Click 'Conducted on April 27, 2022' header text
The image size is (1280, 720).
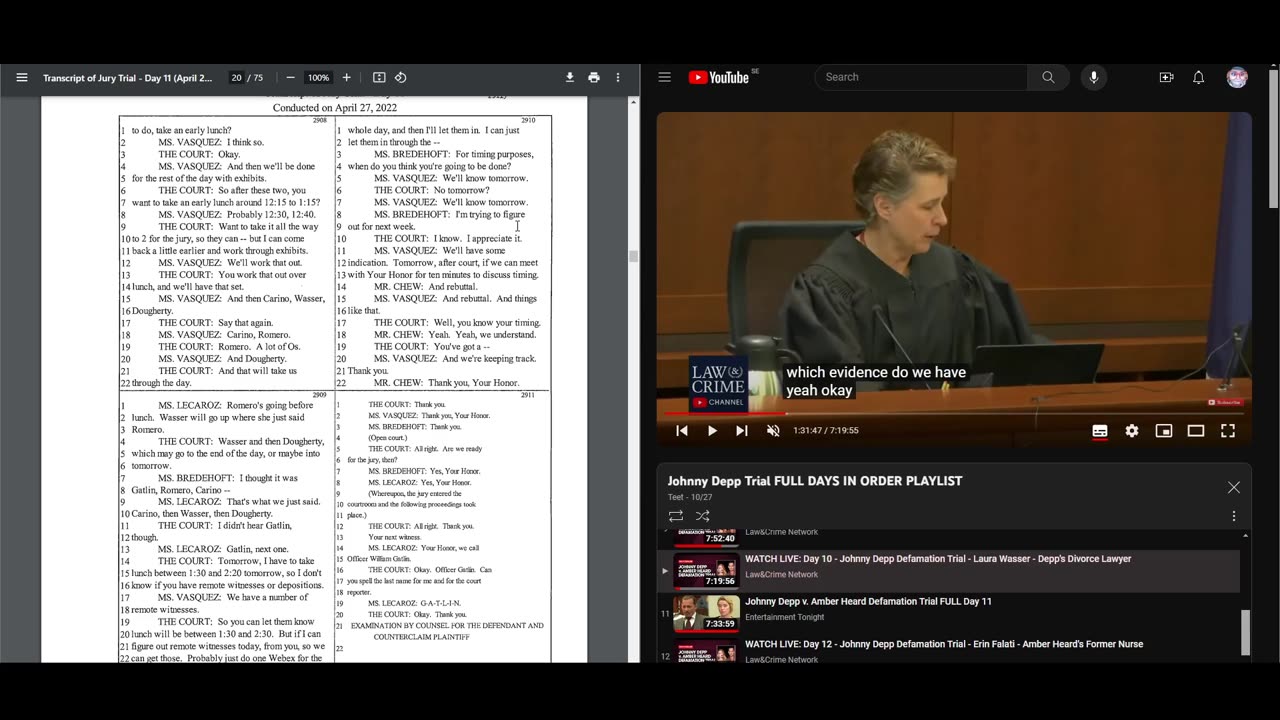point(335,107)
